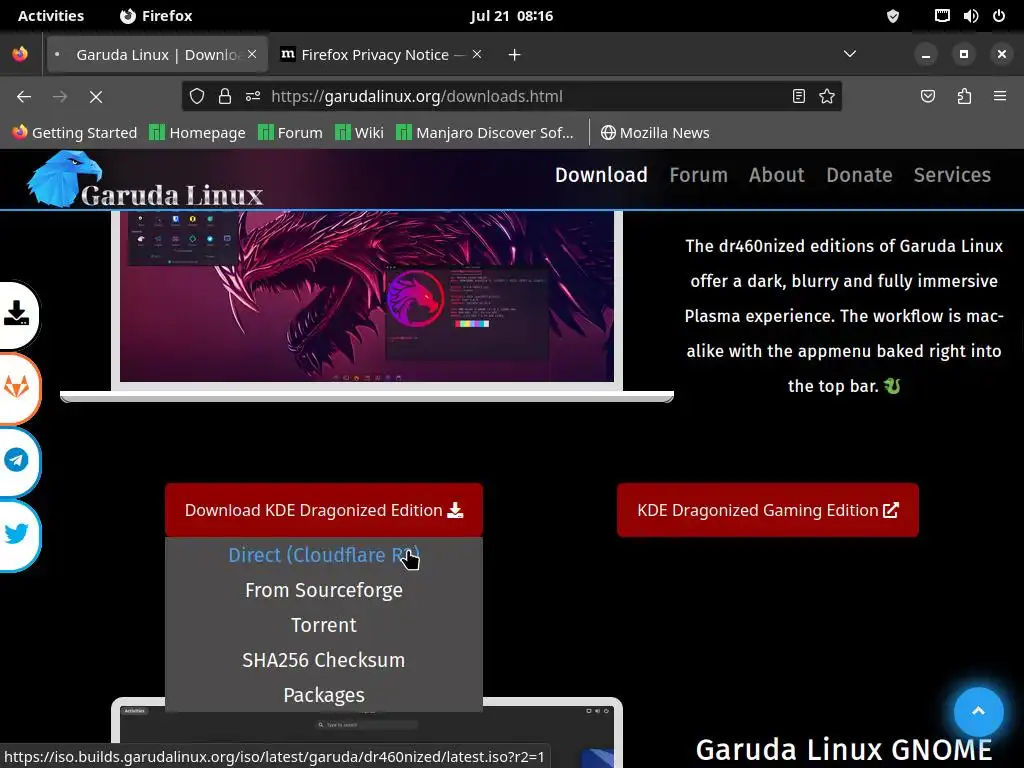Open the Twitter bird sidebar icon
This screenshot has height=768, width=1024.
click(18, 535)
